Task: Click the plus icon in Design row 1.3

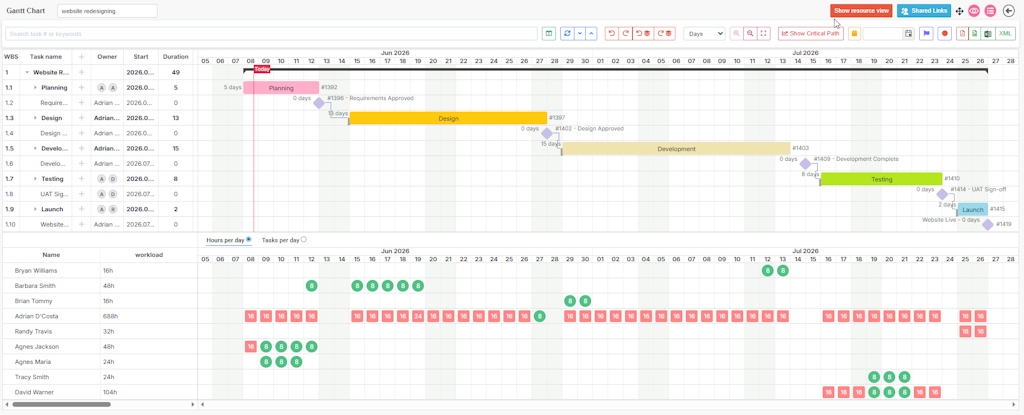Action: click(82, 118)
